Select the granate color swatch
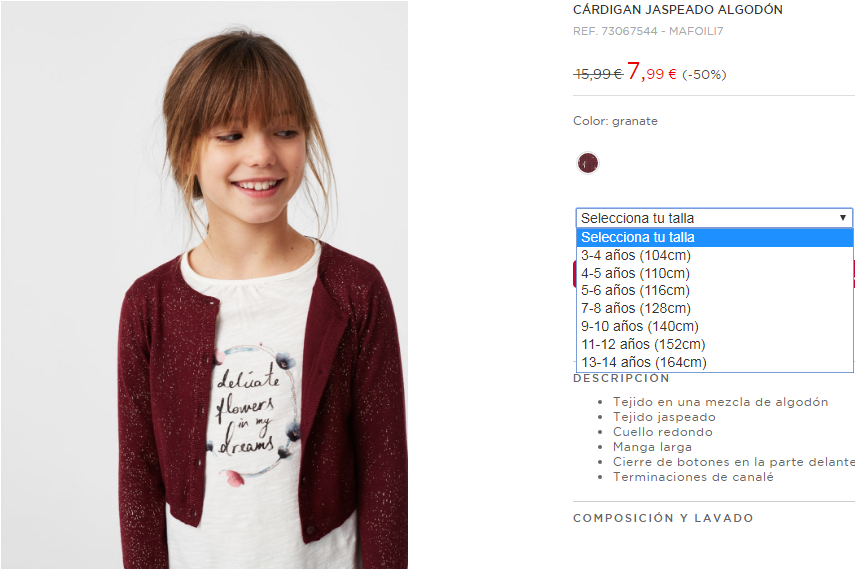 click(x=588, y=163)
